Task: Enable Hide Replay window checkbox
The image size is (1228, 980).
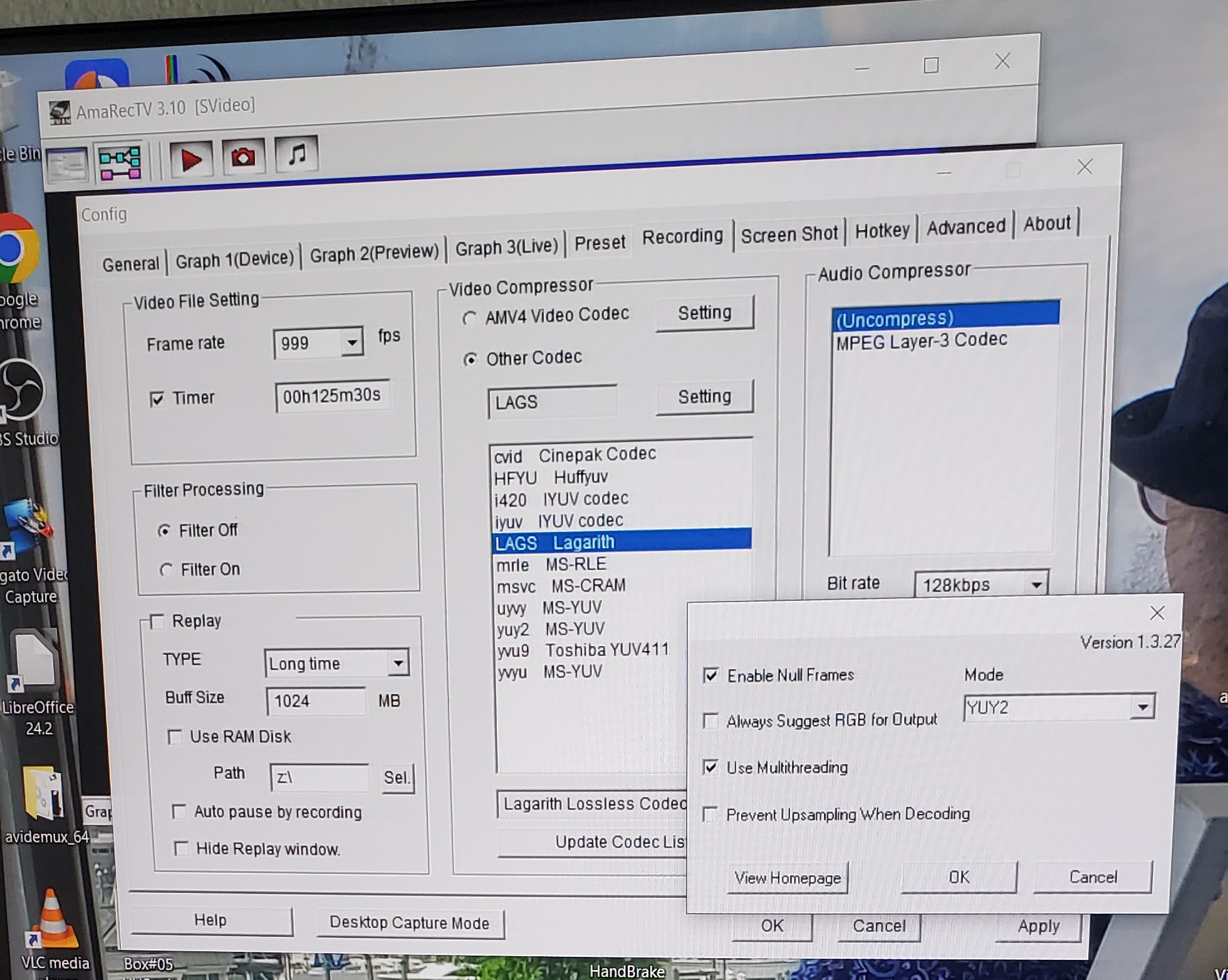Action: click(x=181, y=848)
